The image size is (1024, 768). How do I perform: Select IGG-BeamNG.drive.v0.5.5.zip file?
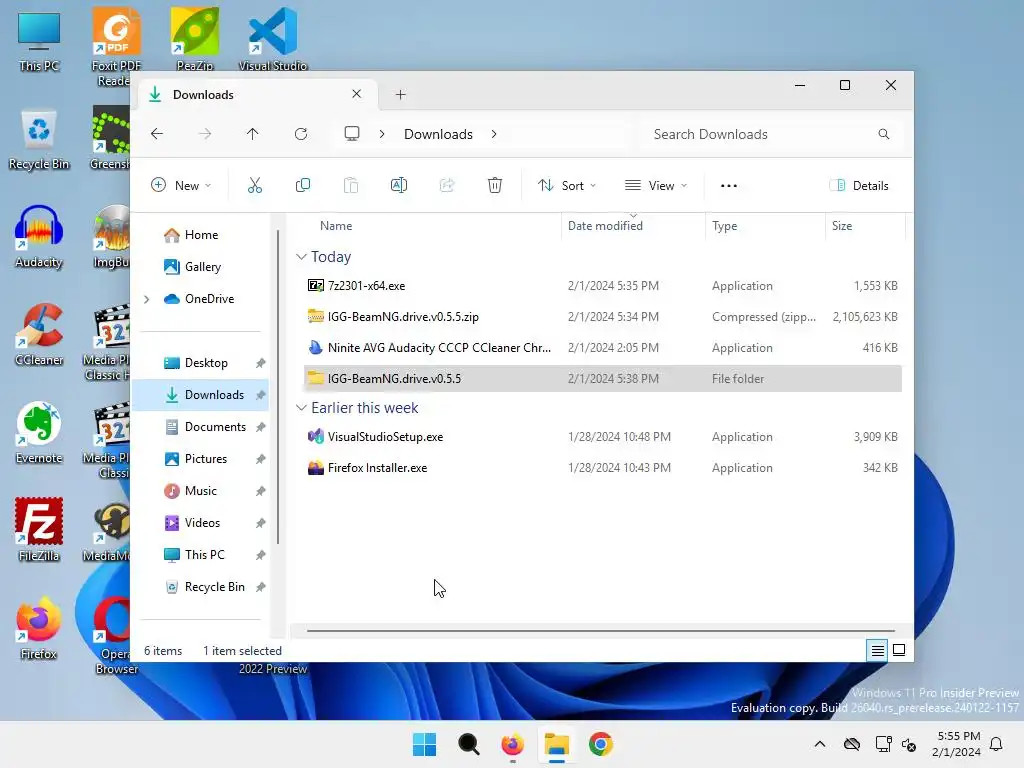602,317
